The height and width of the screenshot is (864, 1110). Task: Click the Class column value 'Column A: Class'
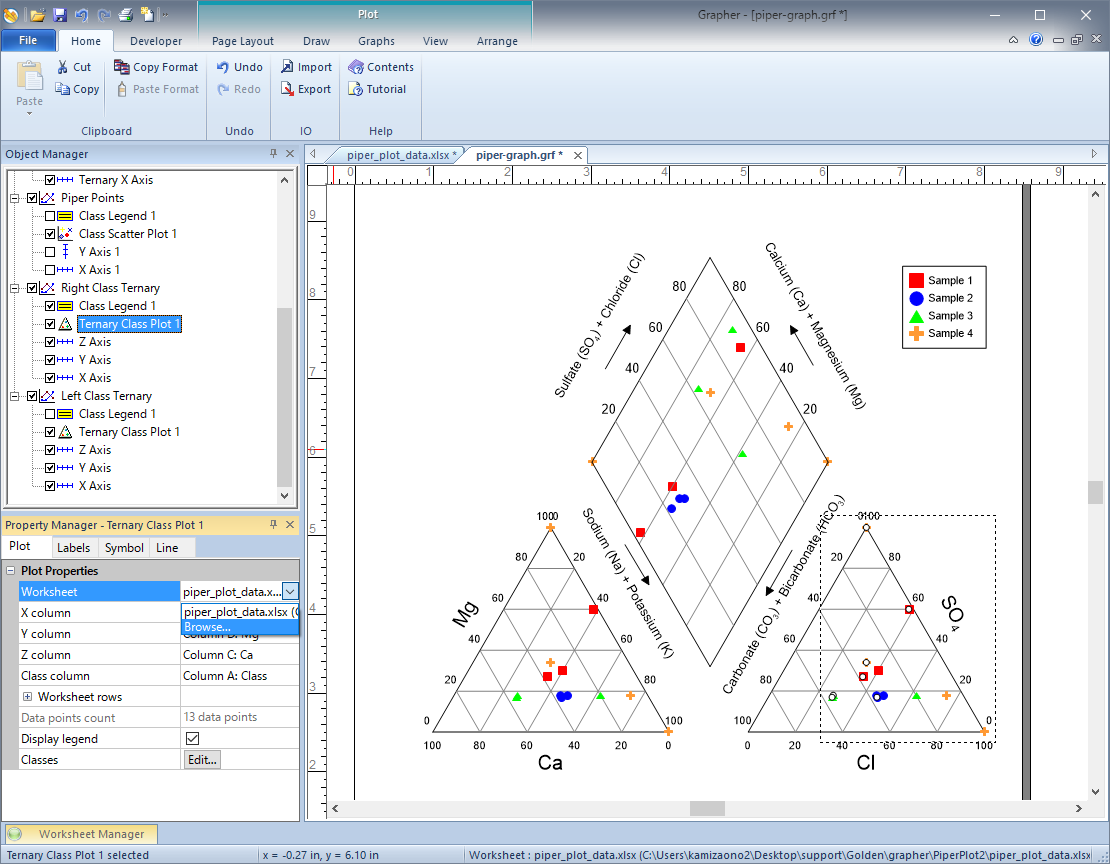[x=240, y=676]
